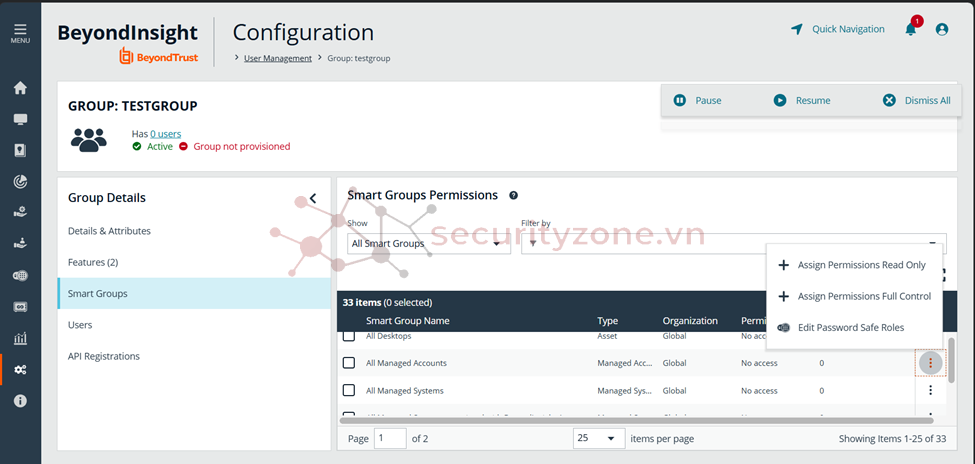The height and width of the screenshot is (464, 975).
Task: Open the user profile icon
Action: tap(941, 30)
